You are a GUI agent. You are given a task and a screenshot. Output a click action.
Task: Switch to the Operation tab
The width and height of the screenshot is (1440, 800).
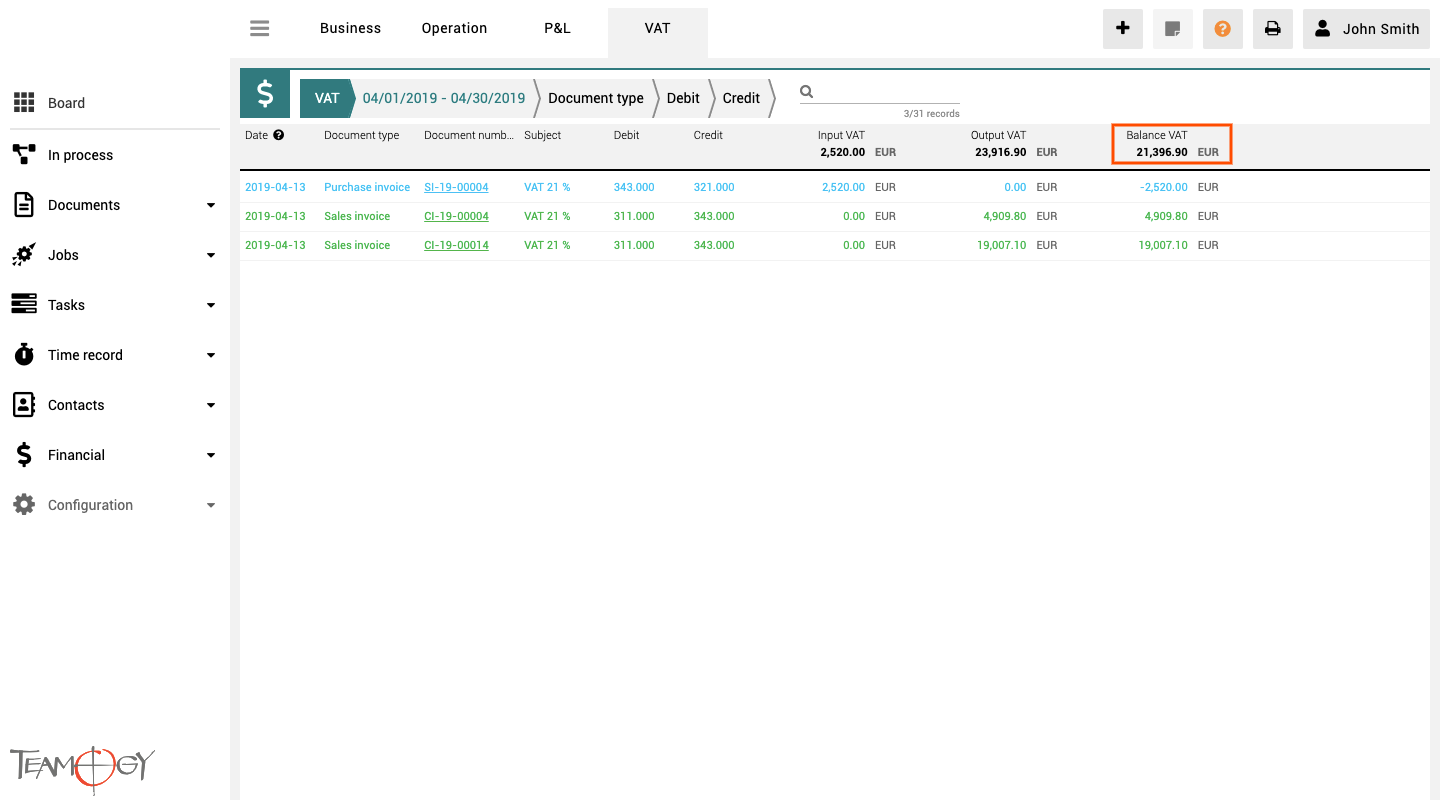[454, 28]
